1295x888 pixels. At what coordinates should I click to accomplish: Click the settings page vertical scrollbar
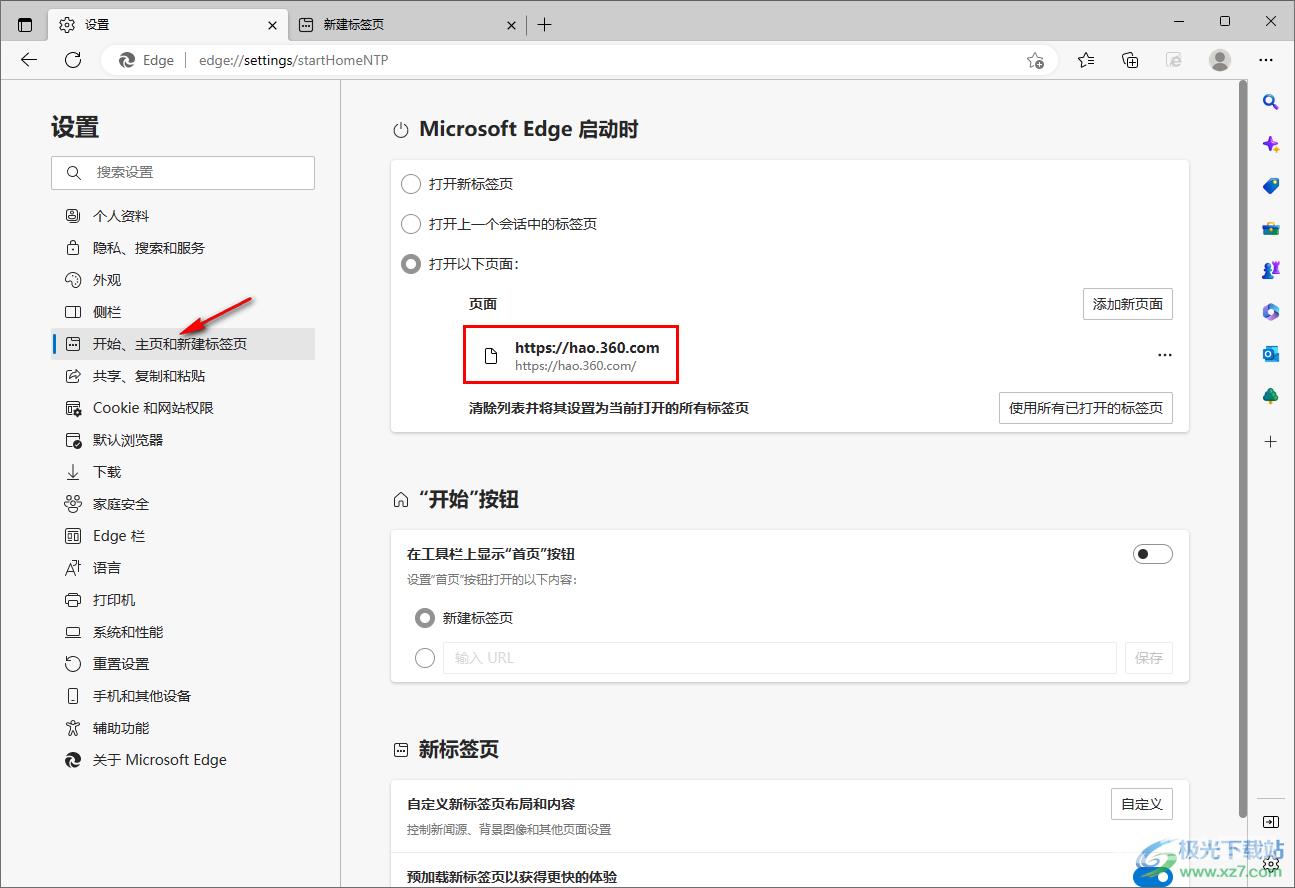[x=1243, y=450]
